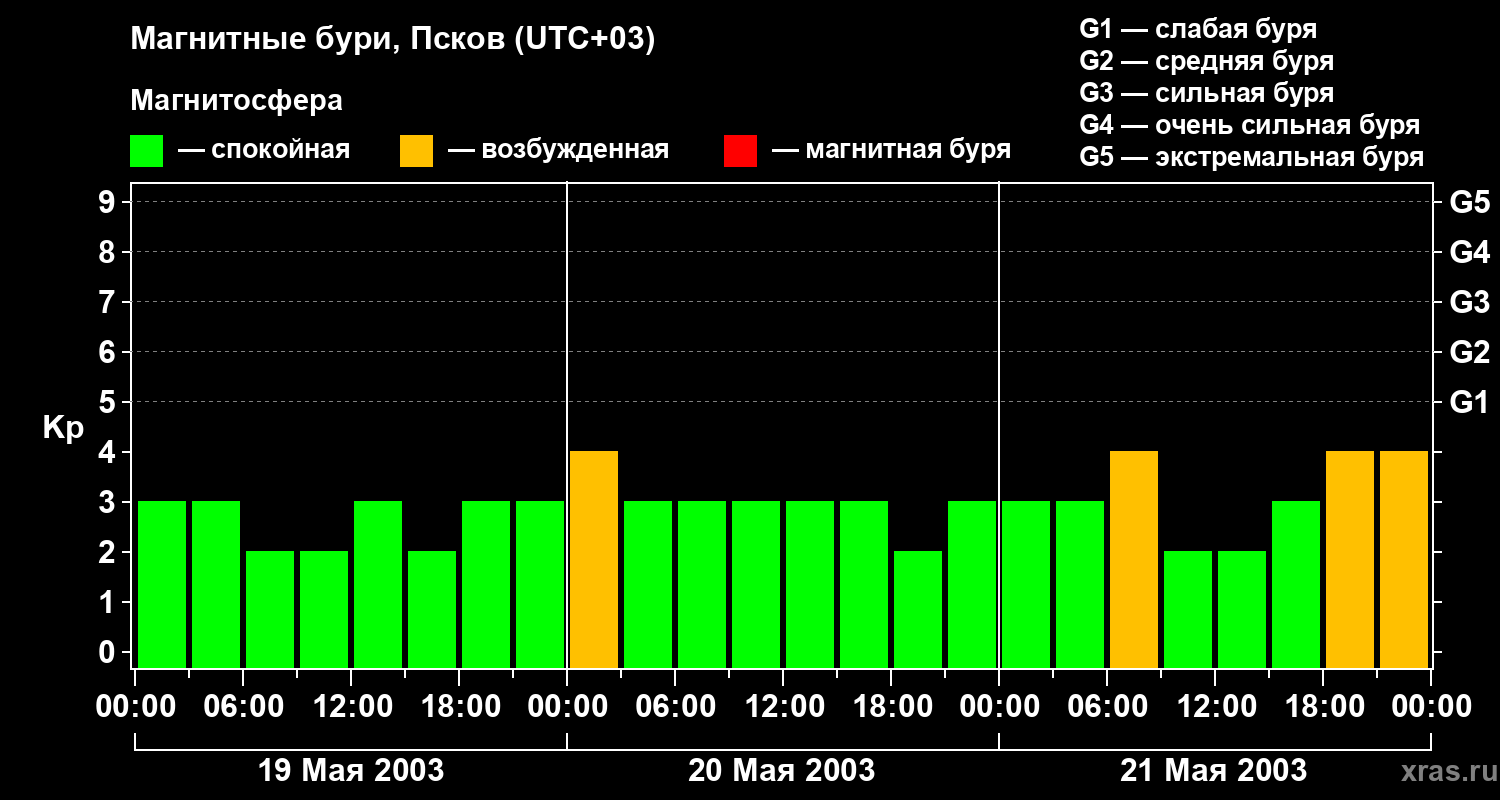Select the chart title 'Магнитные бури, Псков'
Screen dimensions: 1500x800
(x=392, y=40)
